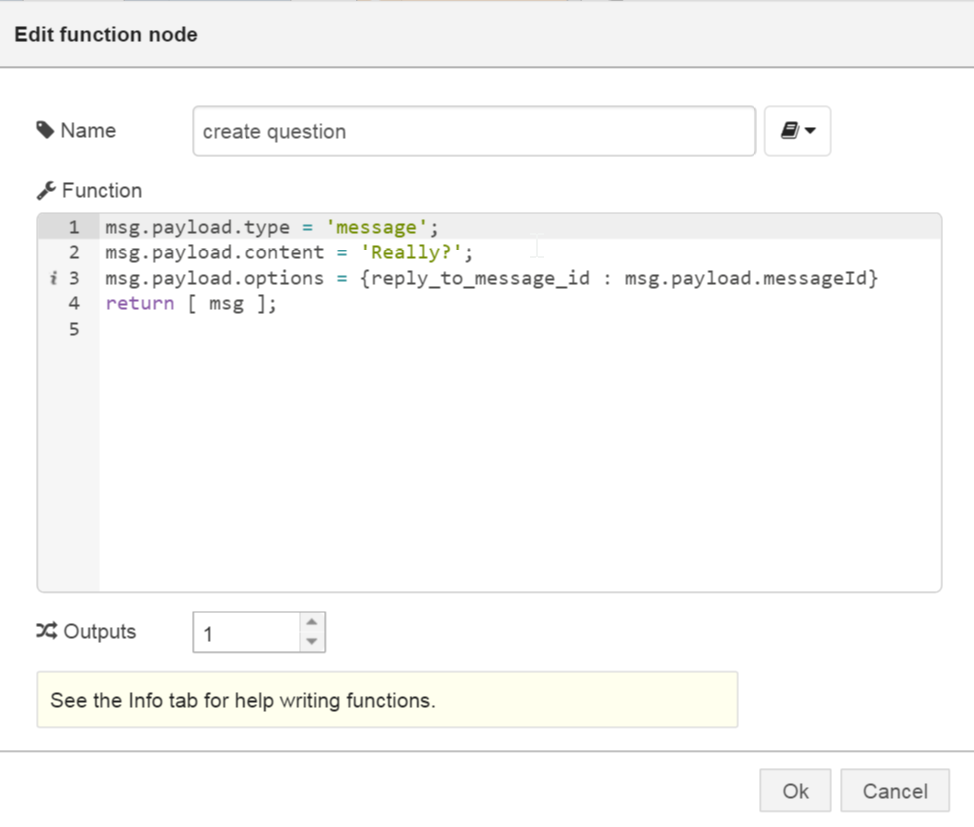Click line number 1 in the editor
The height and width of the screenshot is (827, 974).
74,227
